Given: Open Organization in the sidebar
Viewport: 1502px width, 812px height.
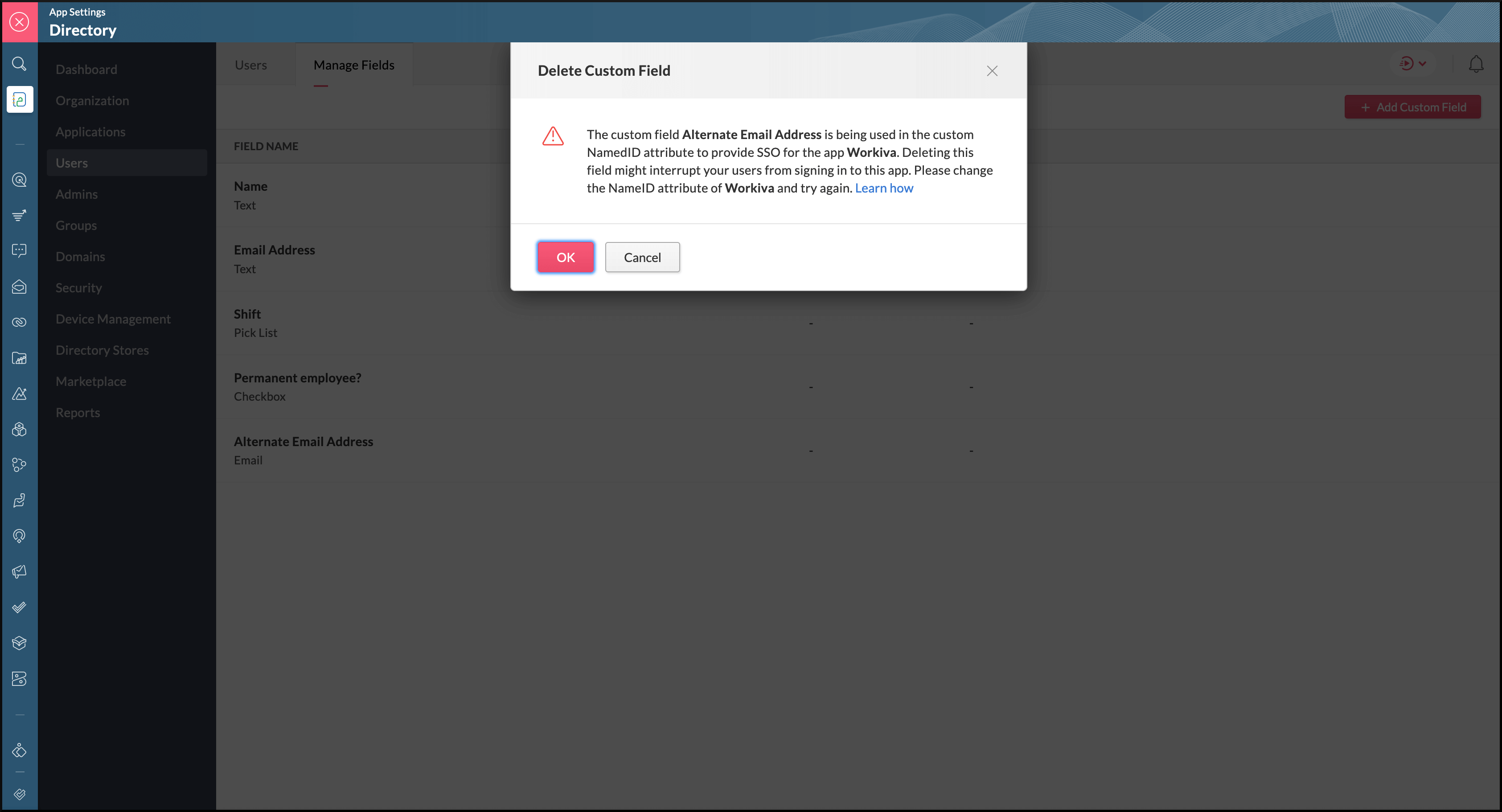Looking at the screenshot, I should pos(92,101).
